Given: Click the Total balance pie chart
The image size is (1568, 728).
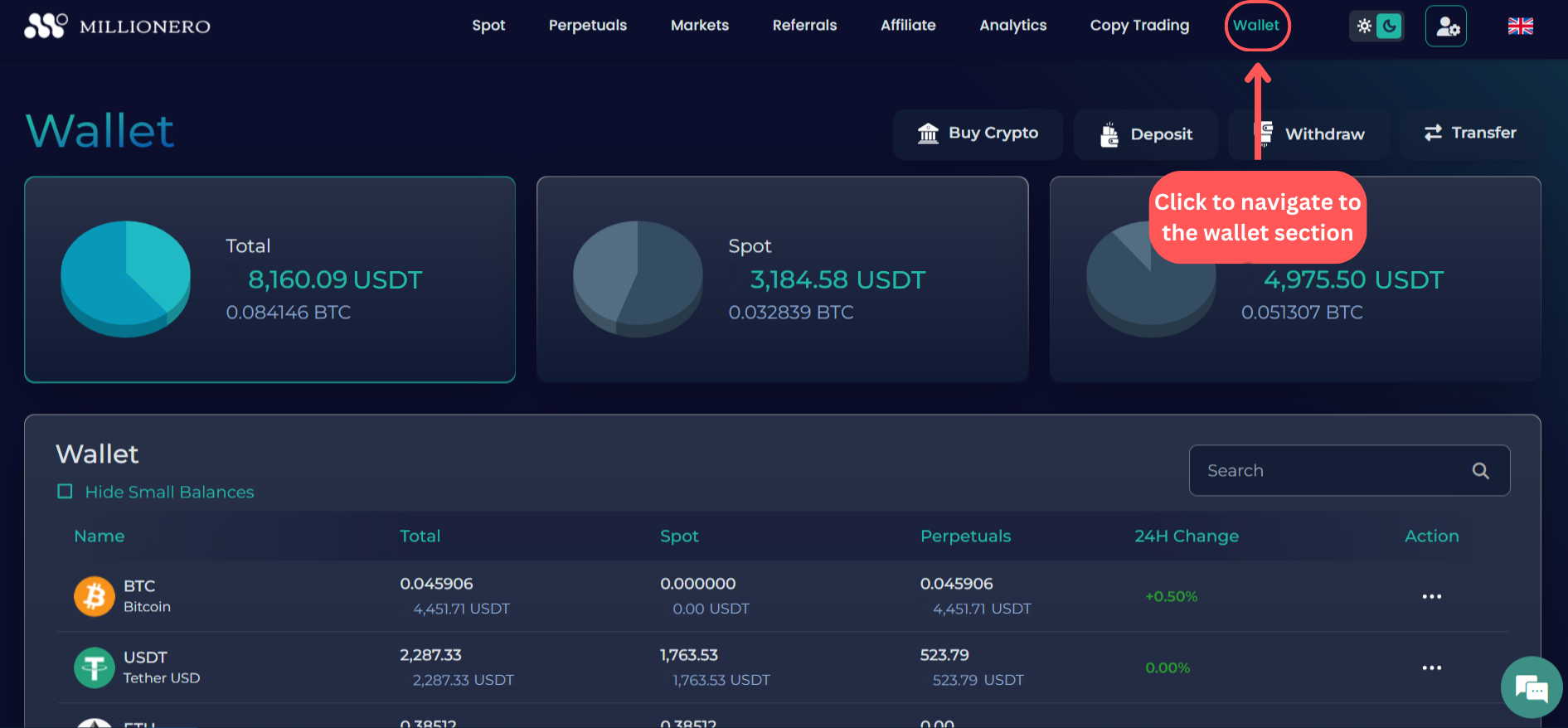Looking at the screenshot, I should coord(126,278).
